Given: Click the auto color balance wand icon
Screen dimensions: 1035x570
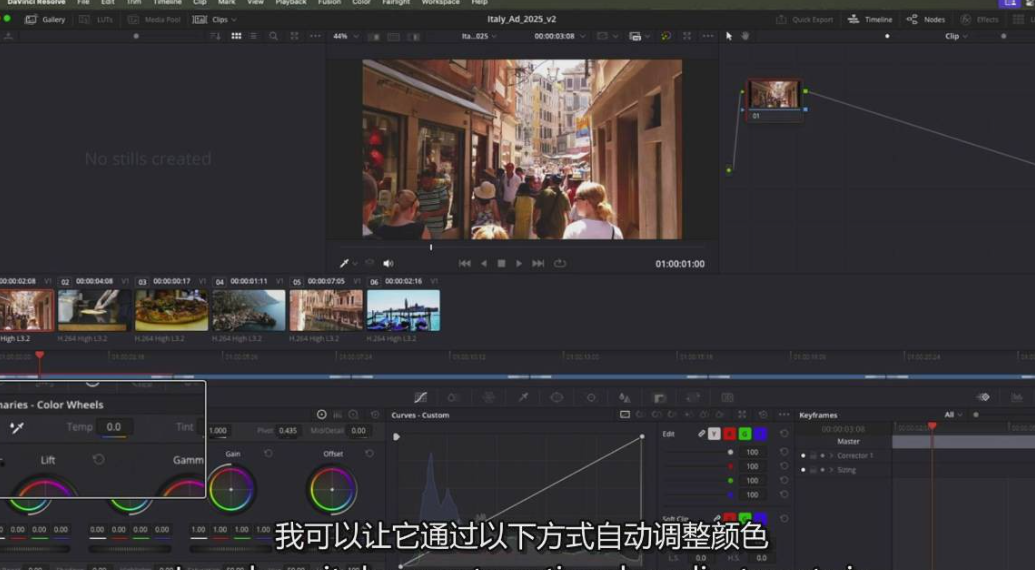Looking at the screenshot, I should [17, 428].
